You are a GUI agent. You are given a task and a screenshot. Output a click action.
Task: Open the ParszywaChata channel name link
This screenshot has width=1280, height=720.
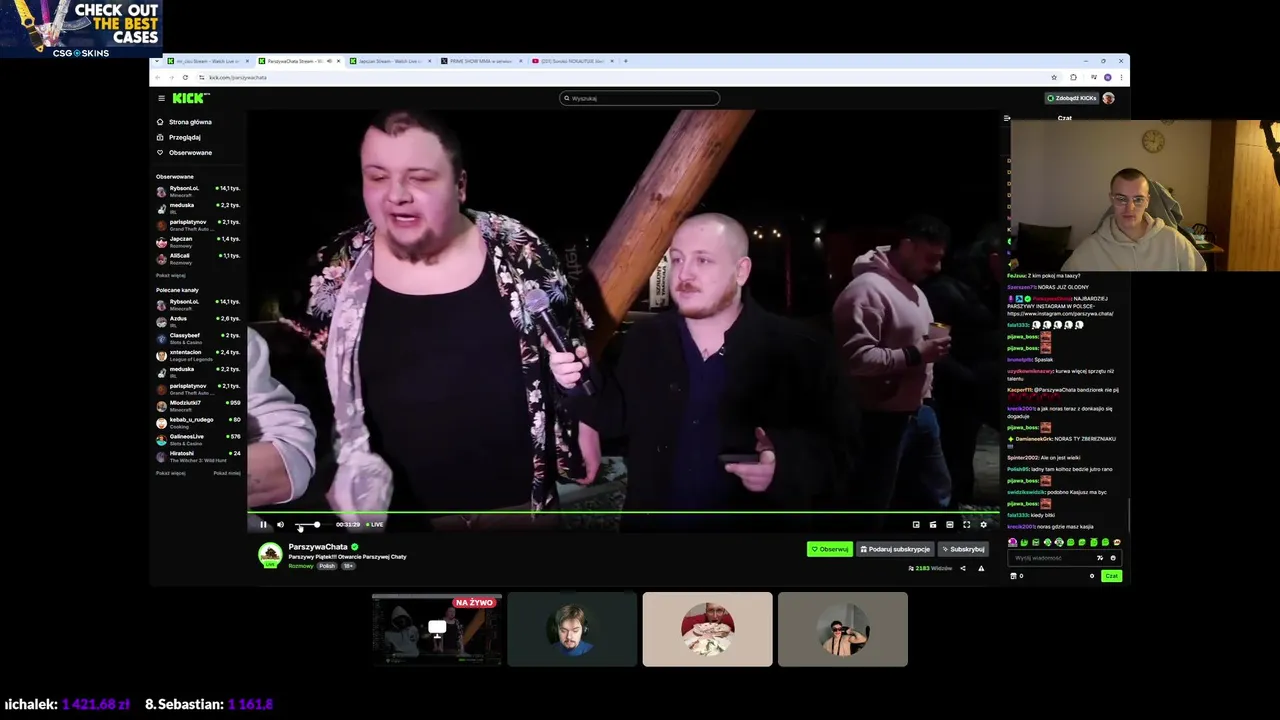point(318,547)
